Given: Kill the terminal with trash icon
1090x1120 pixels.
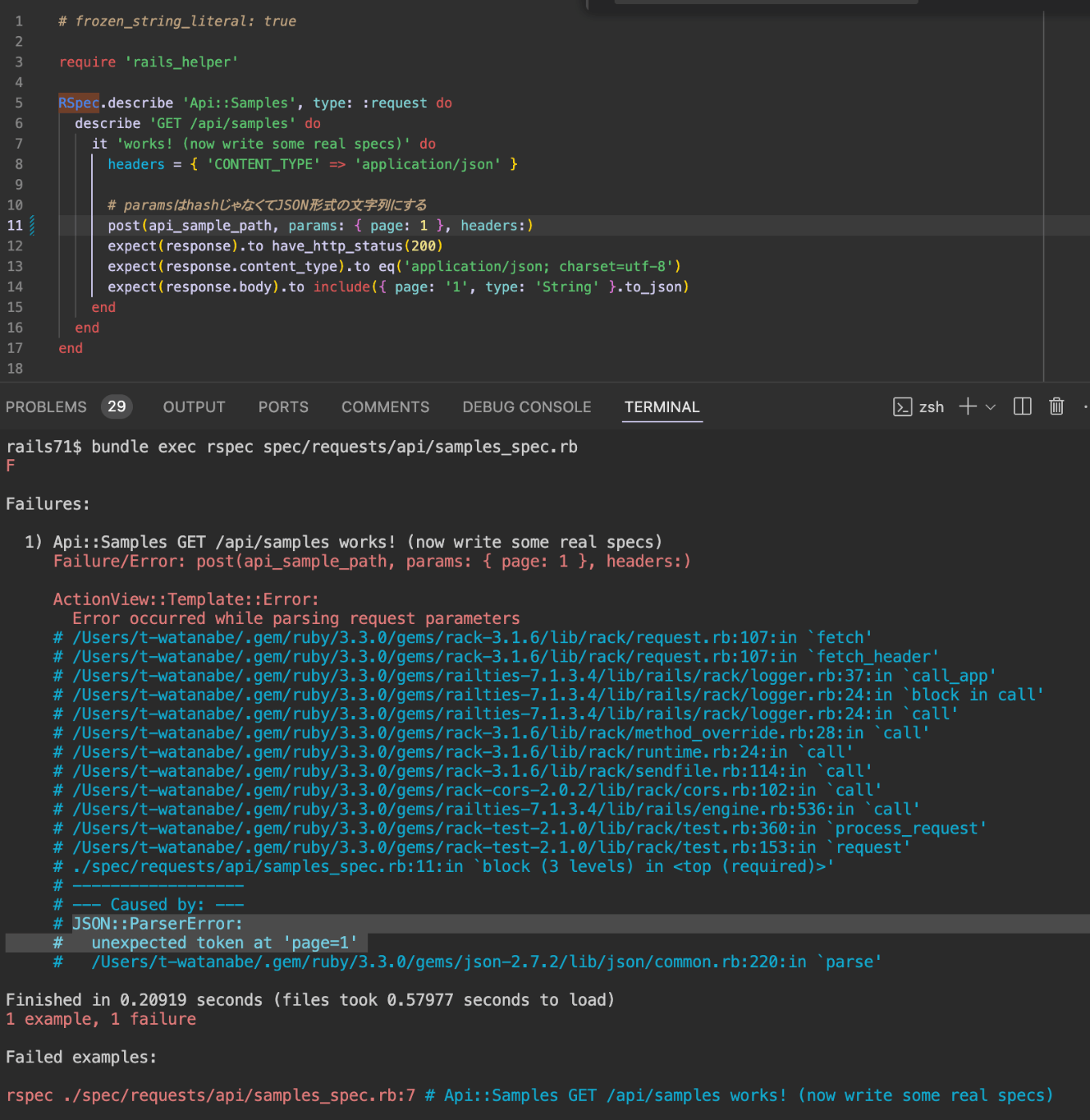Looking at the screenshot, I should point(1056,406).
